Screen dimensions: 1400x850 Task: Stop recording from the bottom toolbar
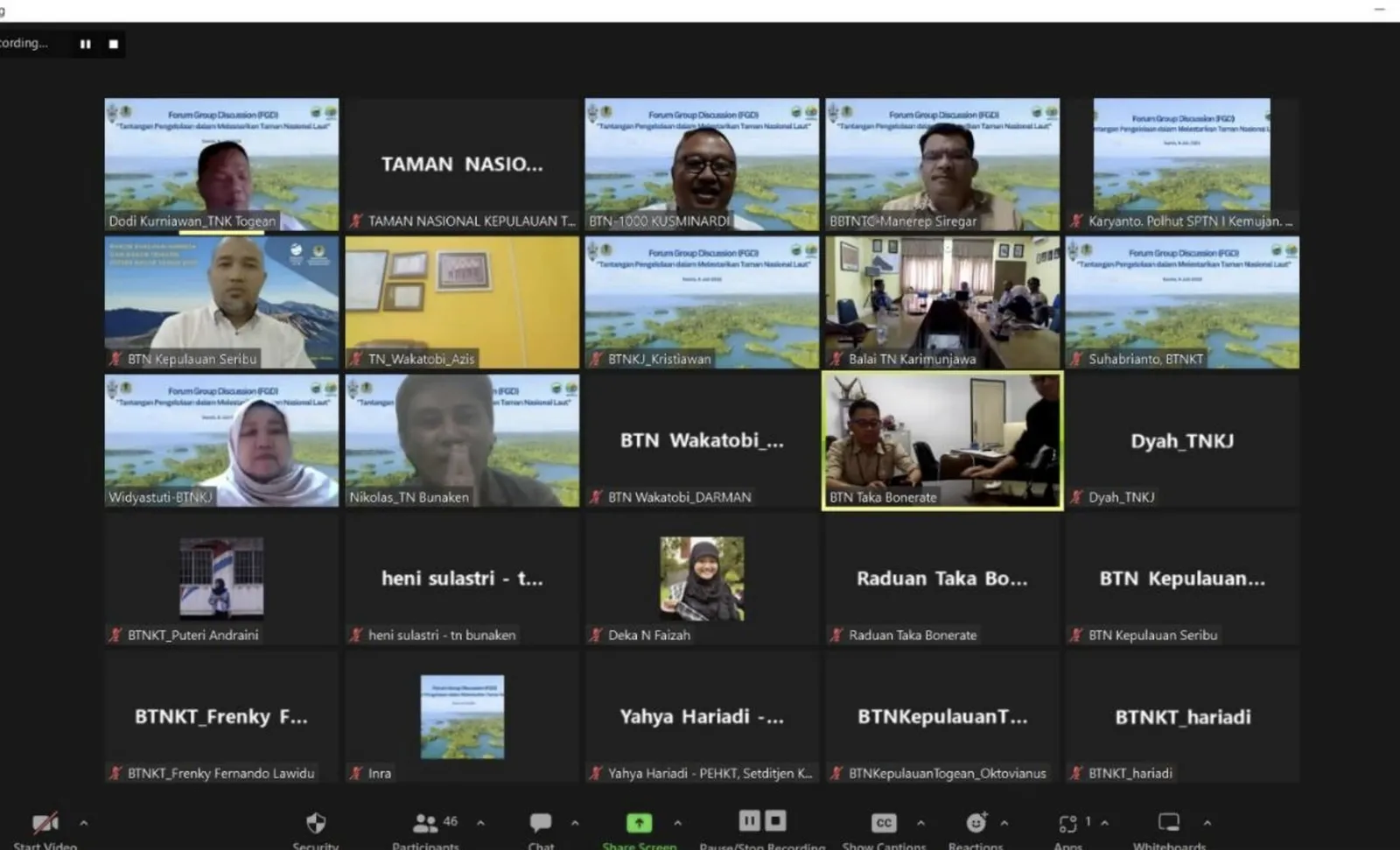pos(776,820)
